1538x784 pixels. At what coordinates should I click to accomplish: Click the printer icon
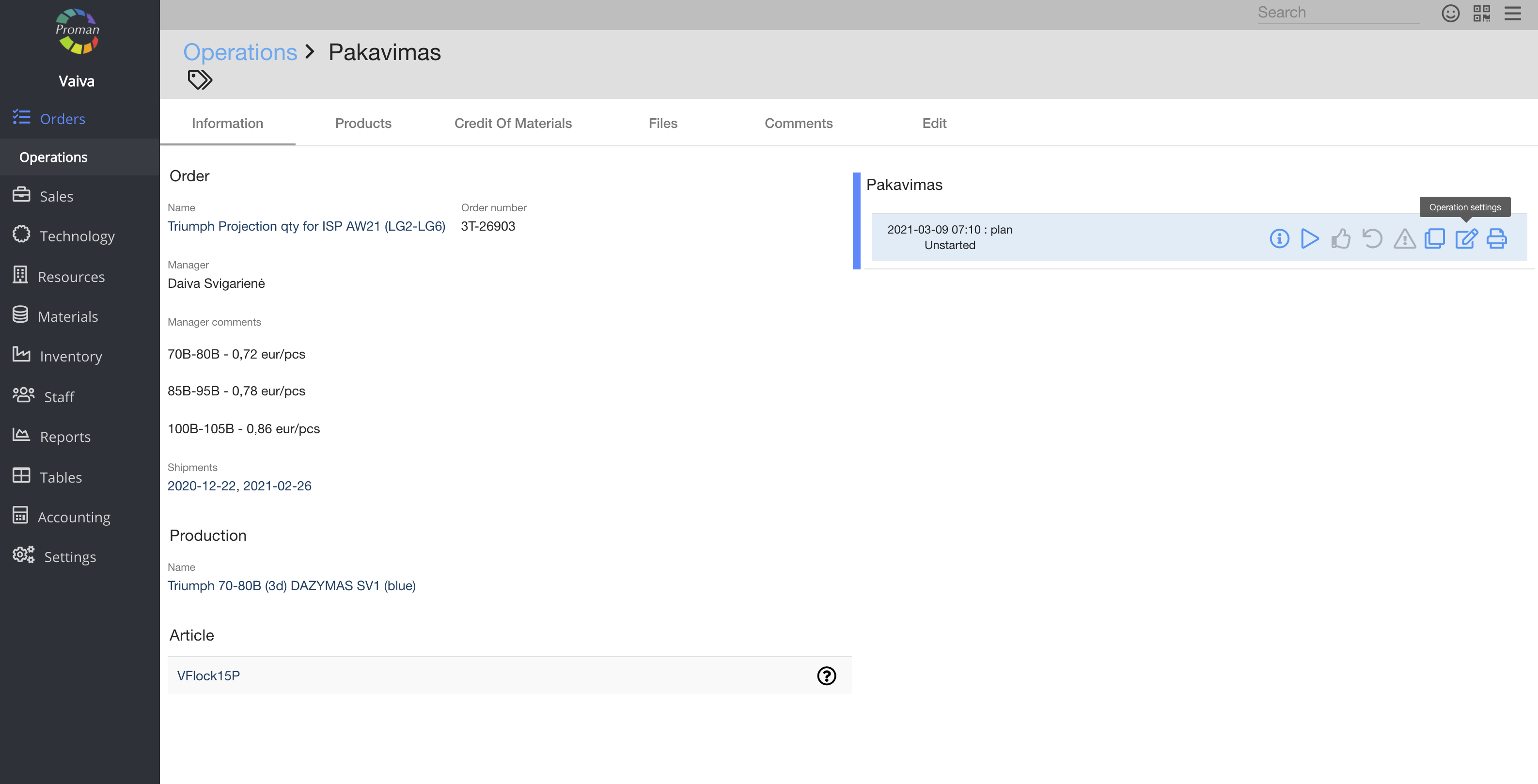[x=1497, y=238]
